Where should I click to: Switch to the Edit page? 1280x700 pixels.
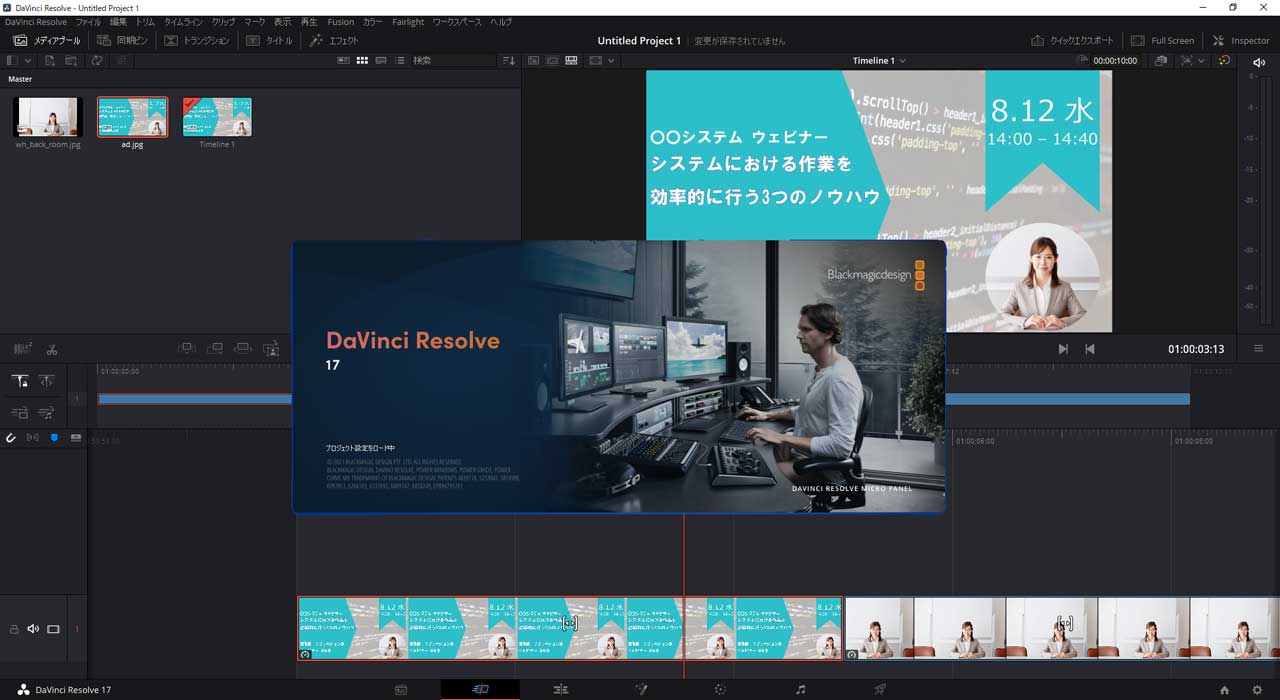(x=560, y=689)
